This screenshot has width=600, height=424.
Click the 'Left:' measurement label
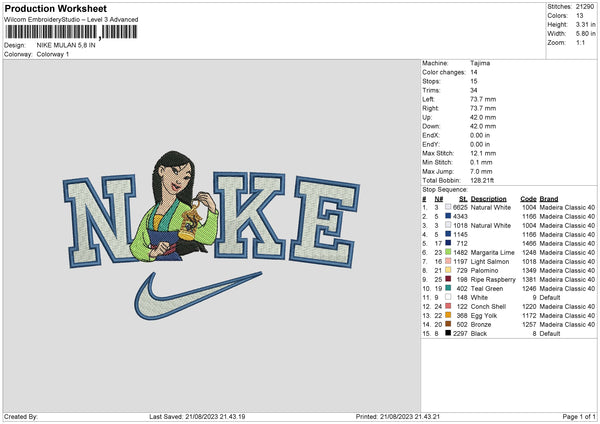coord(428,99)
